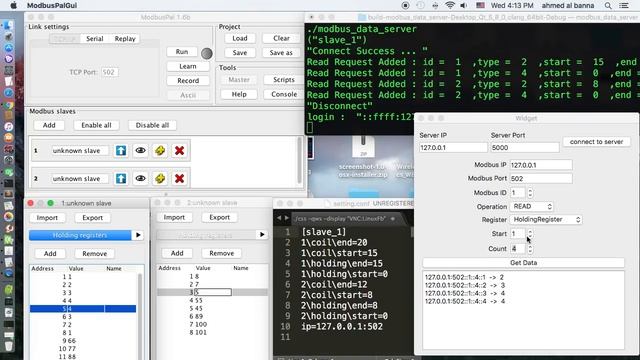The height and width of the screenshot is (360, 640).
Task: Open the Console tool
Action: tap(284, 94)
